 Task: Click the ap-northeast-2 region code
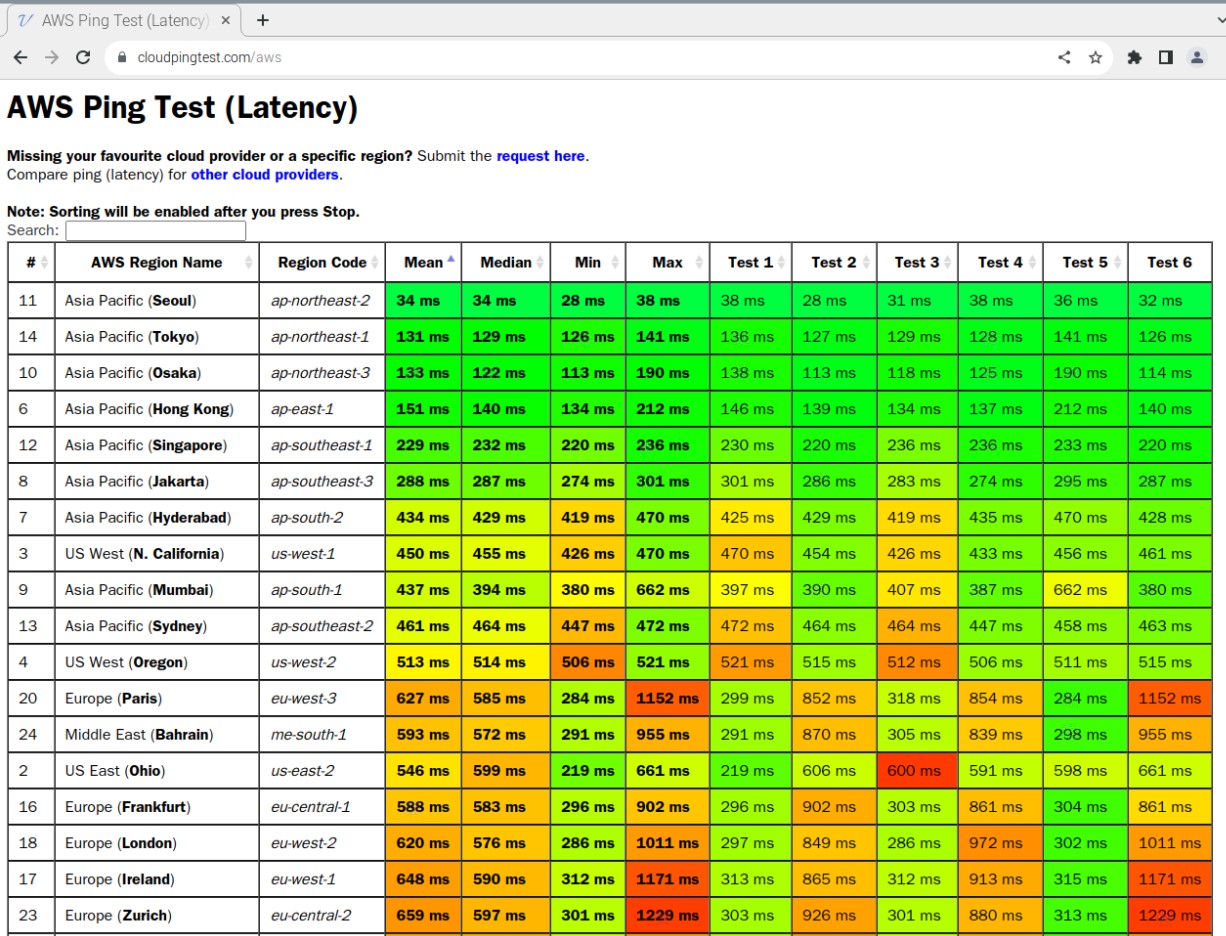320,300
